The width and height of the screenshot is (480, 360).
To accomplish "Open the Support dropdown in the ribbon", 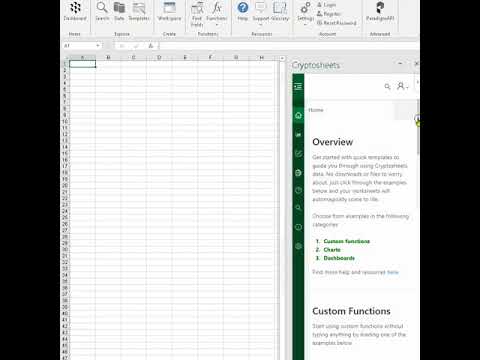I will point(260,14).
